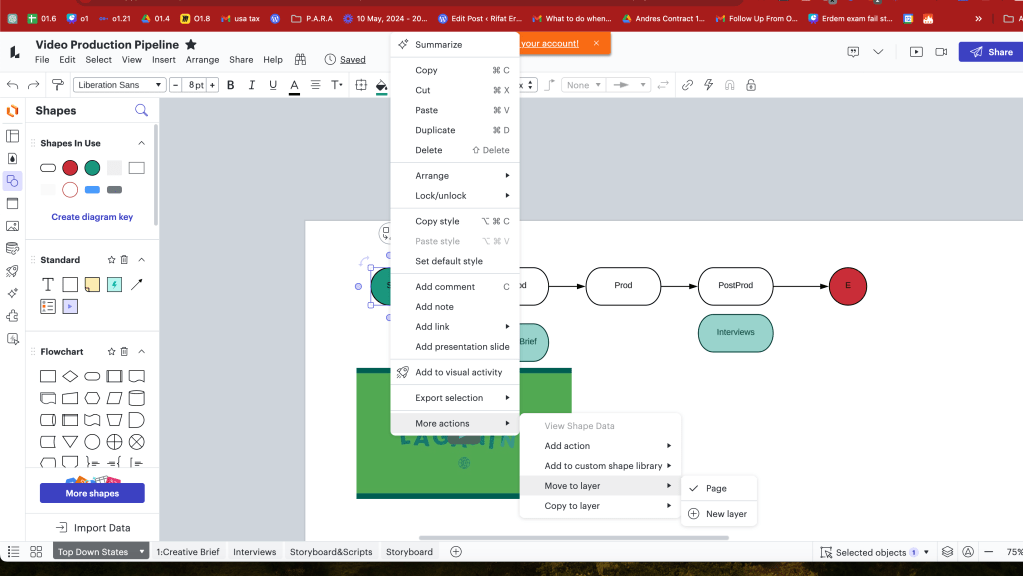The image size is (1023, 576).
Task: Select Summarize in context menu
Action: pos(455,44)
